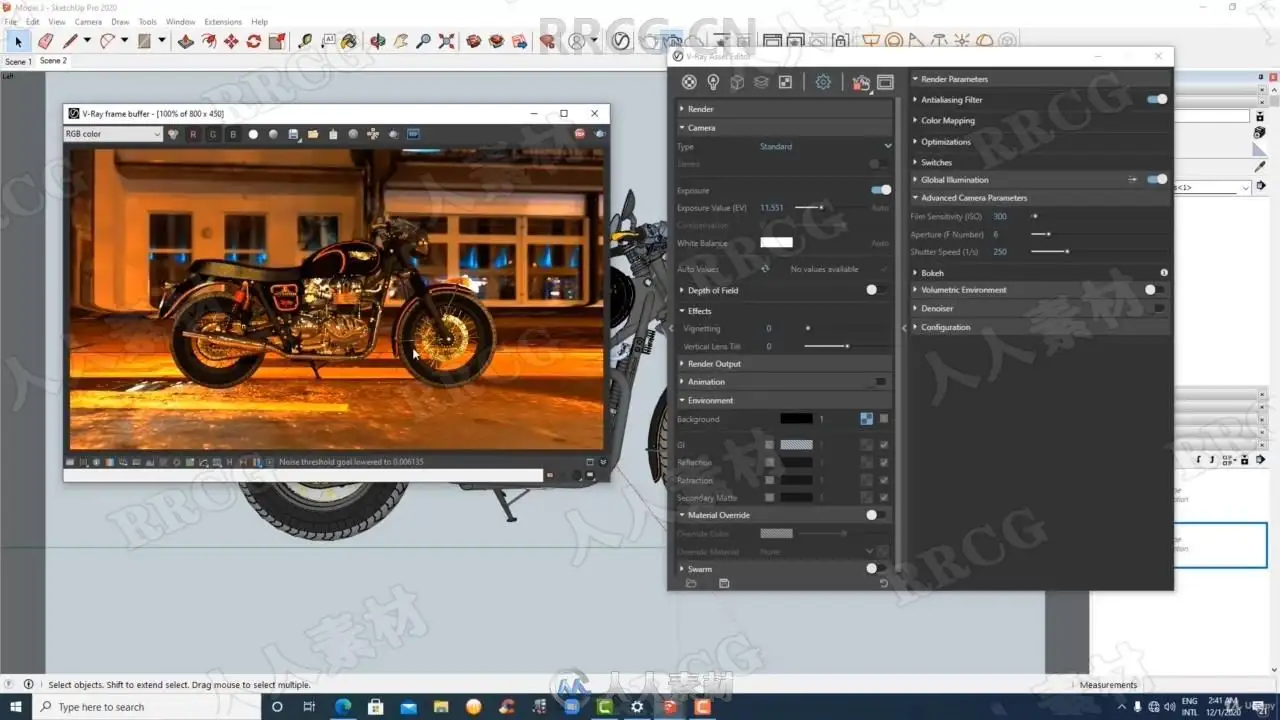Expand the Optimizations section

pyautogui.click(x=1040, y=142)
